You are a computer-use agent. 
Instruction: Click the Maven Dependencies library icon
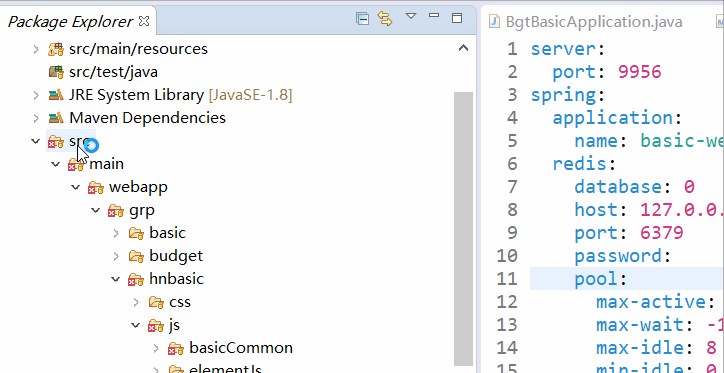tap(56, 118)
